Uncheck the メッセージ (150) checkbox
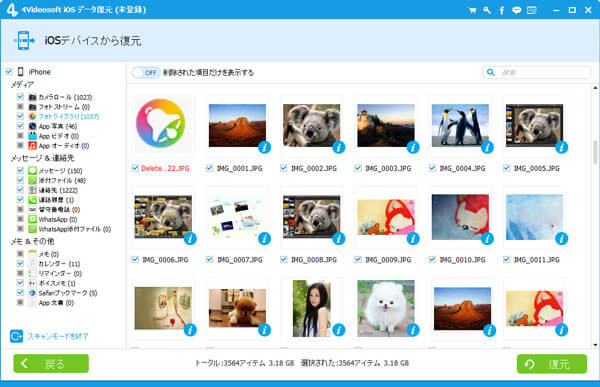The image size is (600, 387). [20, 170]
